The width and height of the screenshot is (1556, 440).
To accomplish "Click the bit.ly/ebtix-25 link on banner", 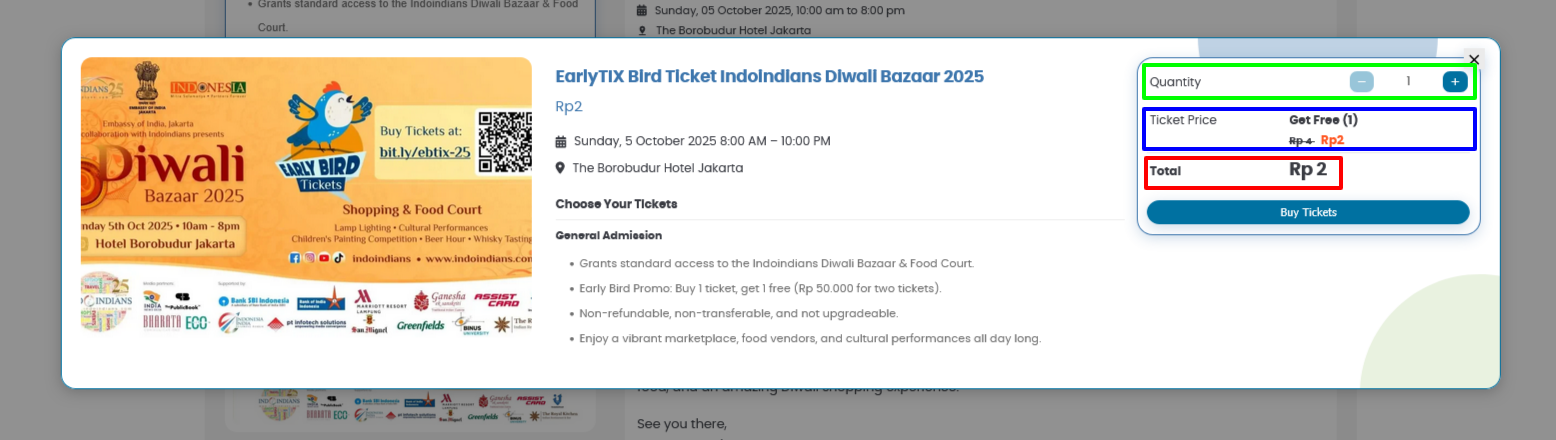I will coord(424,152).
